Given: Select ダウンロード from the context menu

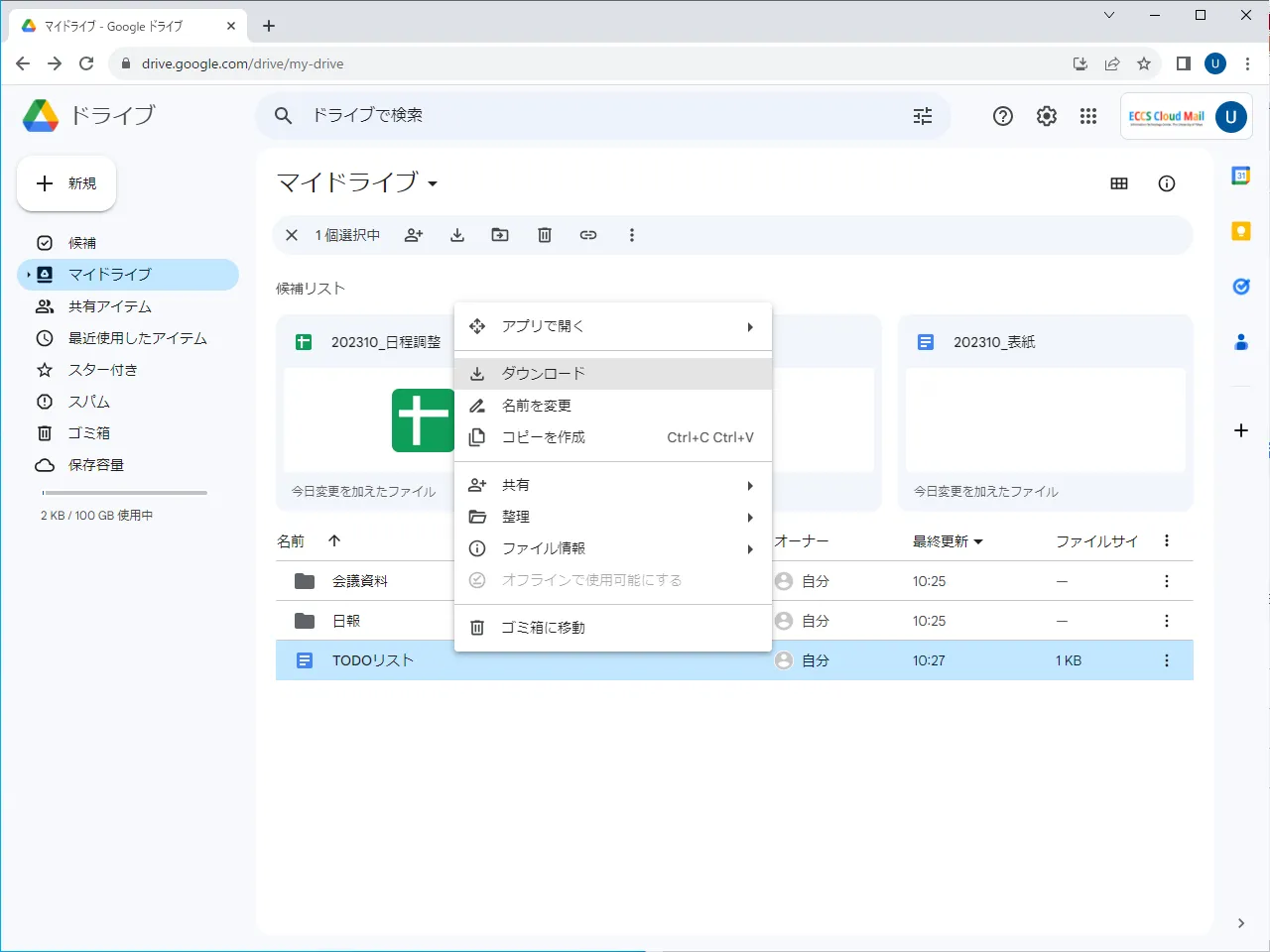Looking at the screenshot, I should coord(543,374).
